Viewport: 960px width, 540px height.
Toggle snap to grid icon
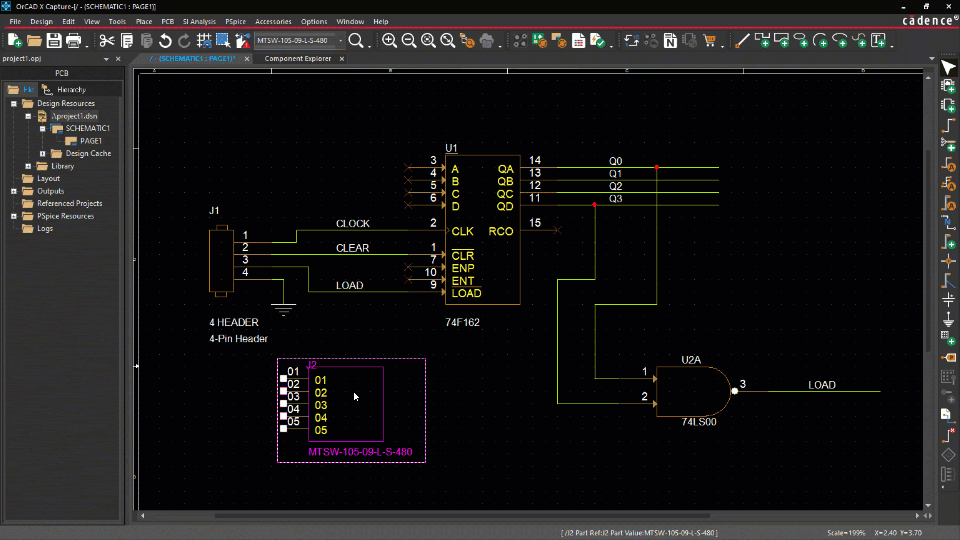click(204, 41)
